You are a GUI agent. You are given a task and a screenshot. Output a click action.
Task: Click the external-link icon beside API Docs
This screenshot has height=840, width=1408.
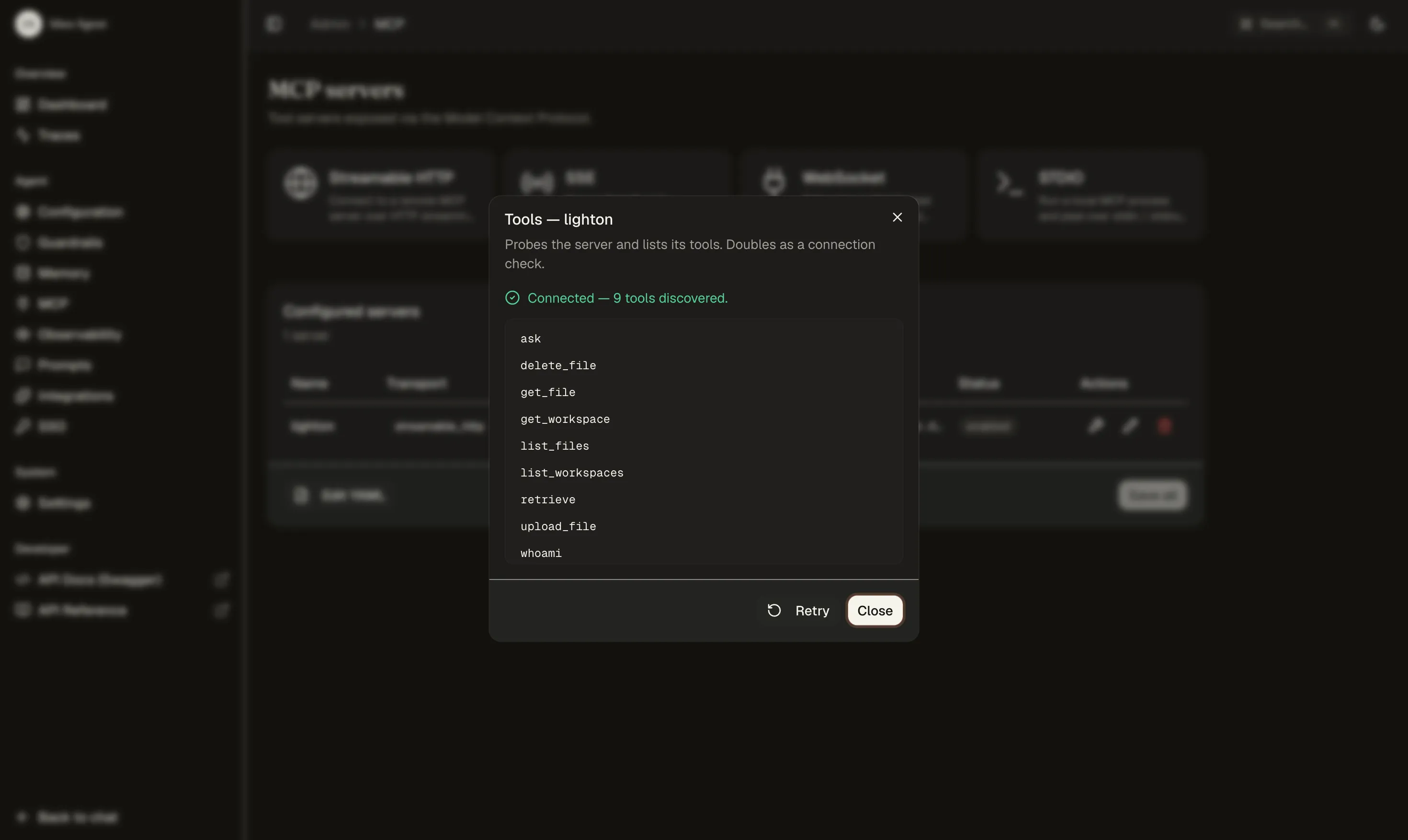(221, 579)
